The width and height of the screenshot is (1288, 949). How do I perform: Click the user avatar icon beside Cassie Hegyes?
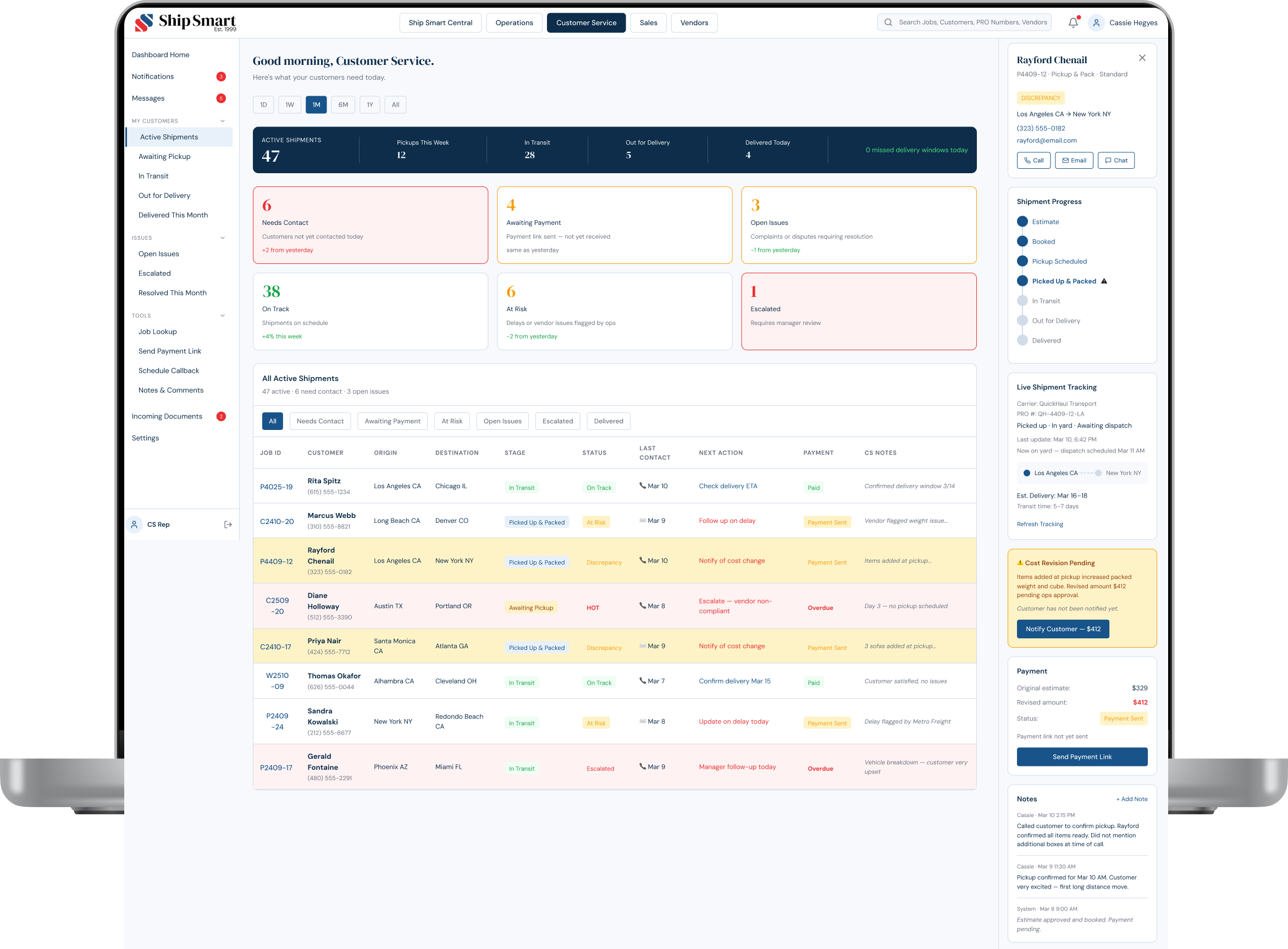pos(1096,23)
